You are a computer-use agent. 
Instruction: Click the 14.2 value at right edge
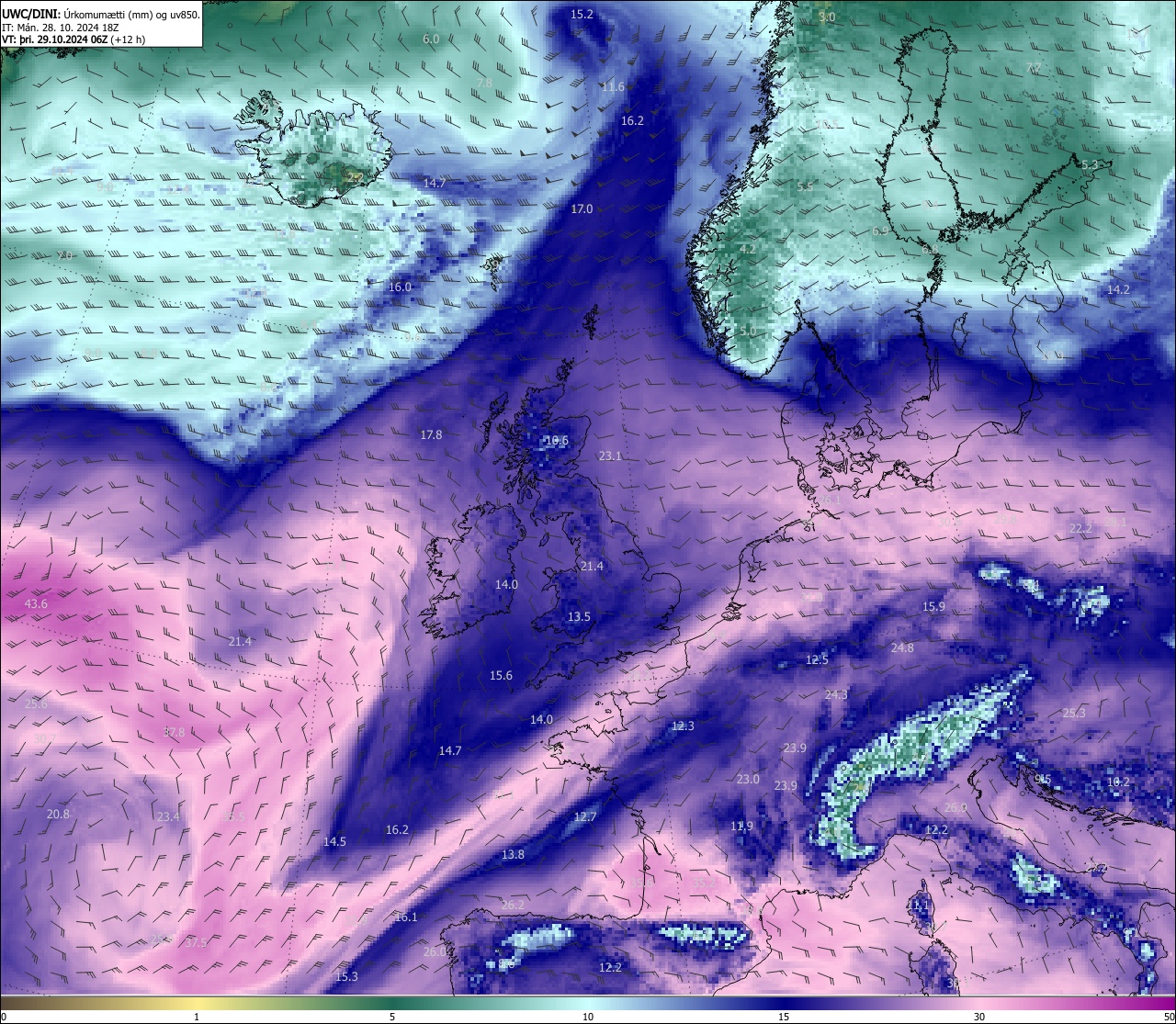[x=1118, y=290]
